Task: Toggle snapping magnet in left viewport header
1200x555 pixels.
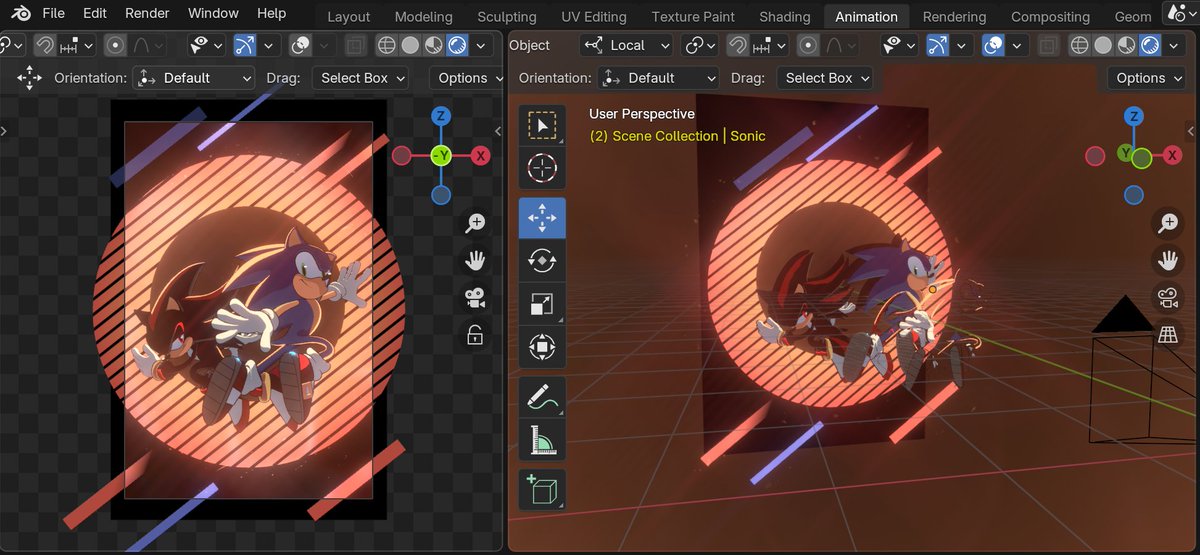Action: point(45,45)
